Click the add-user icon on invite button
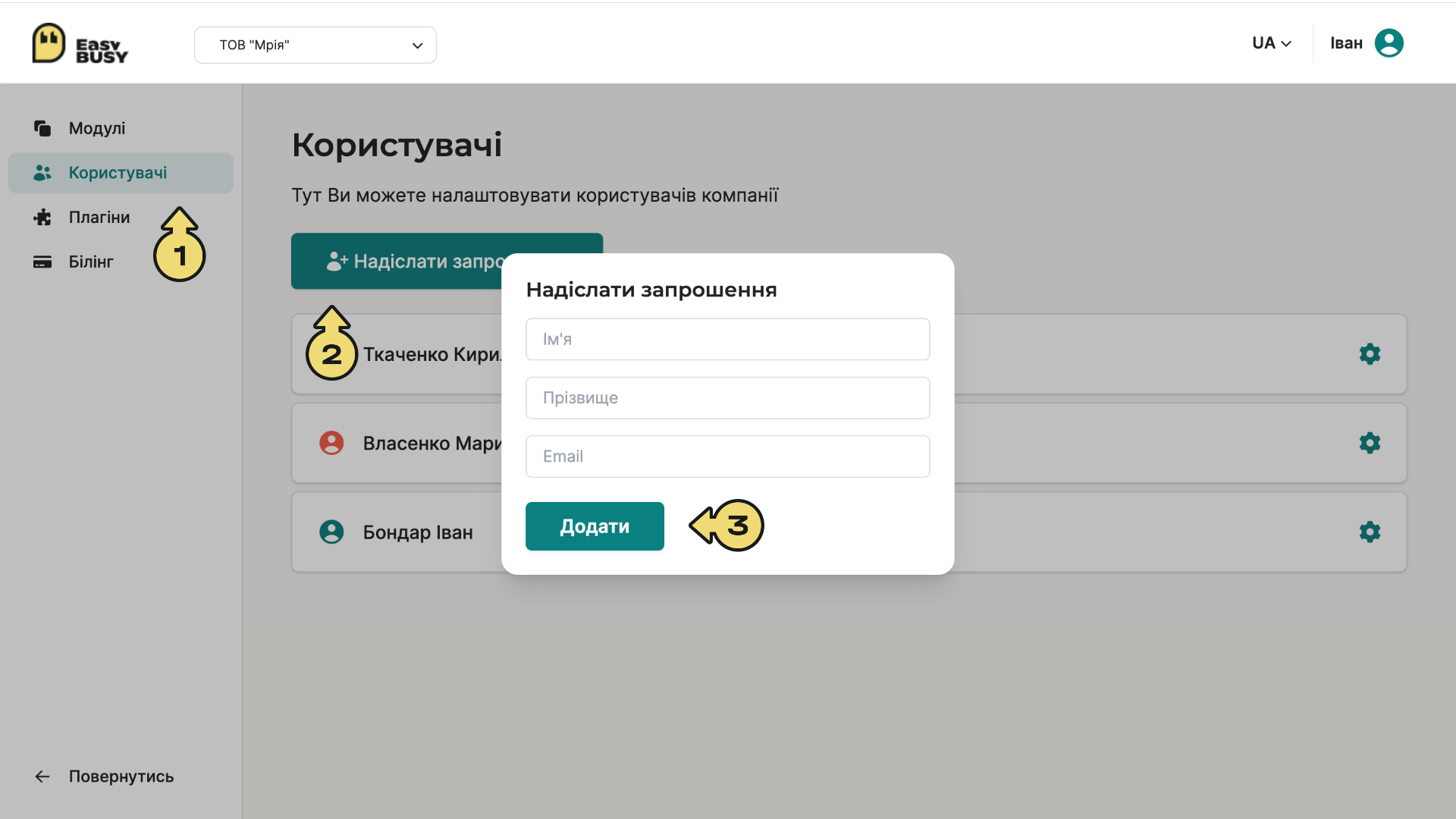 coord(337,261)
